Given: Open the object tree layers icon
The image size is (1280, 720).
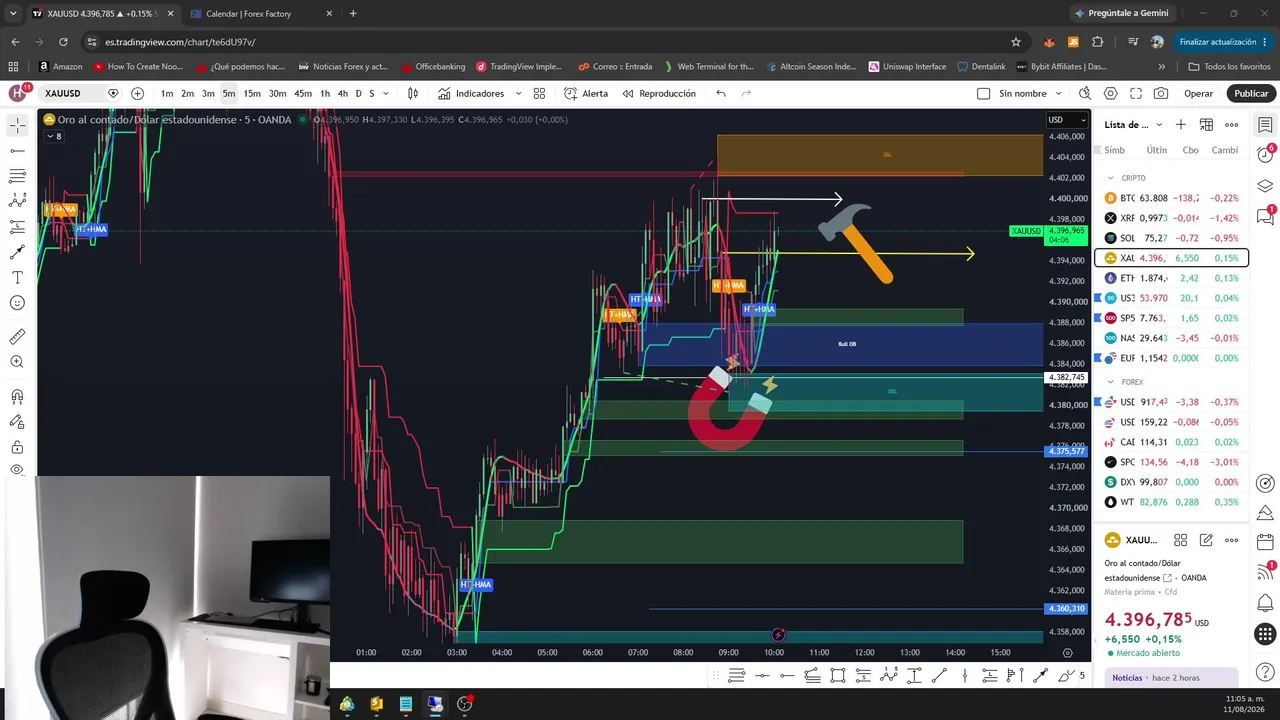Looking at the screenshot, I should (1265, 186).
